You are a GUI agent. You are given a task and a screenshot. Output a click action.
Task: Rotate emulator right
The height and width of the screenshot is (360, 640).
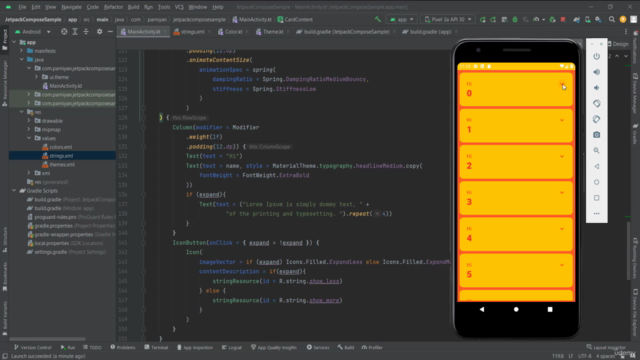[596, 119]
